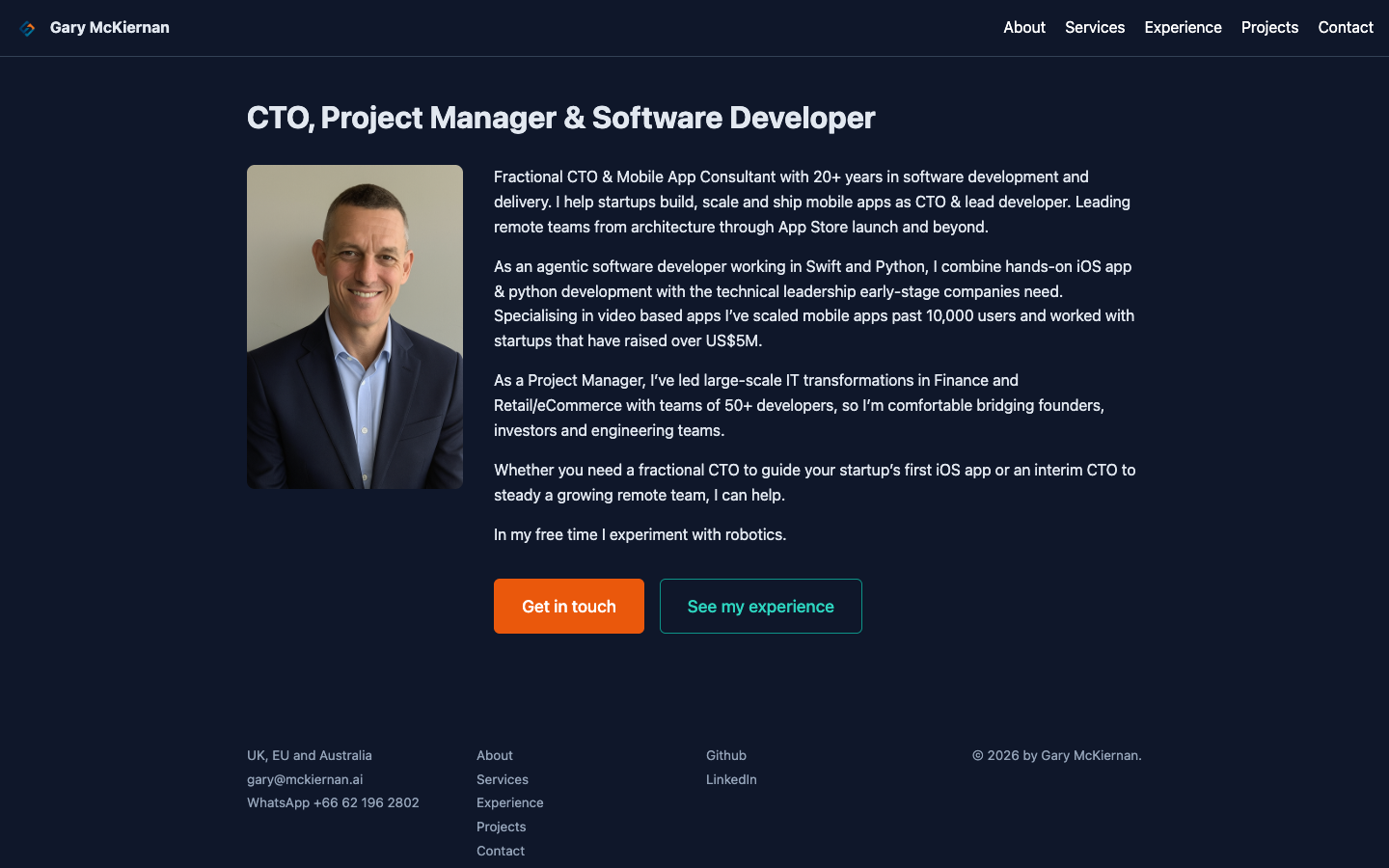
Task: Click the See my experience button
Action: coord(761,606)
